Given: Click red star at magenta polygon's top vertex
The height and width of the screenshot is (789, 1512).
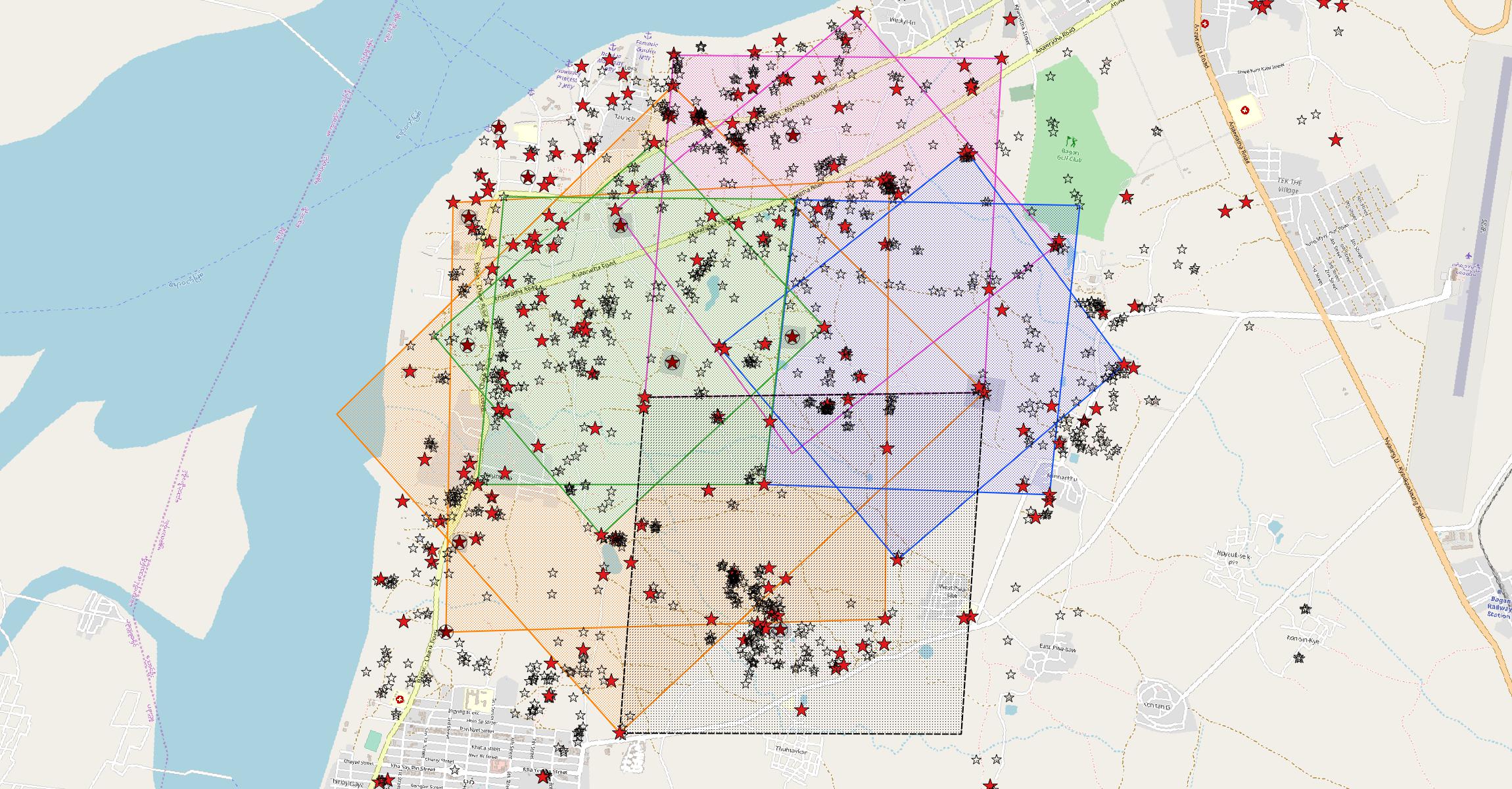Looking at the screenshot, I should [x=856, y=13].
